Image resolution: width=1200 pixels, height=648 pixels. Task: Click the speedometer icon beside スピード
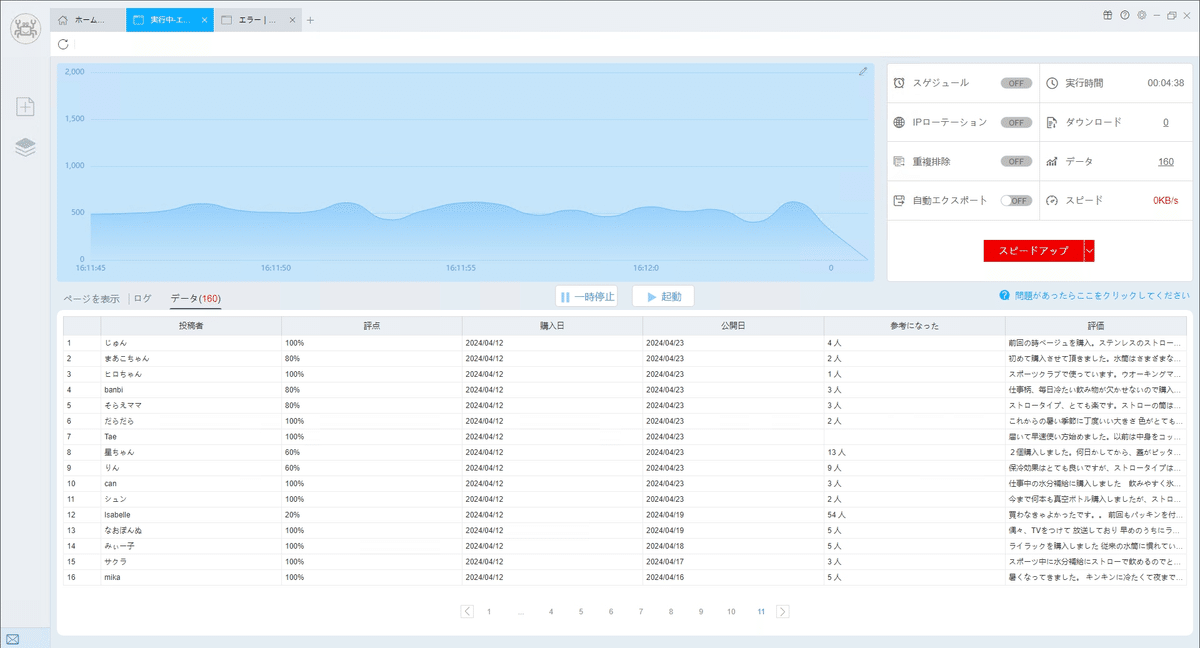click(1051, 200)
